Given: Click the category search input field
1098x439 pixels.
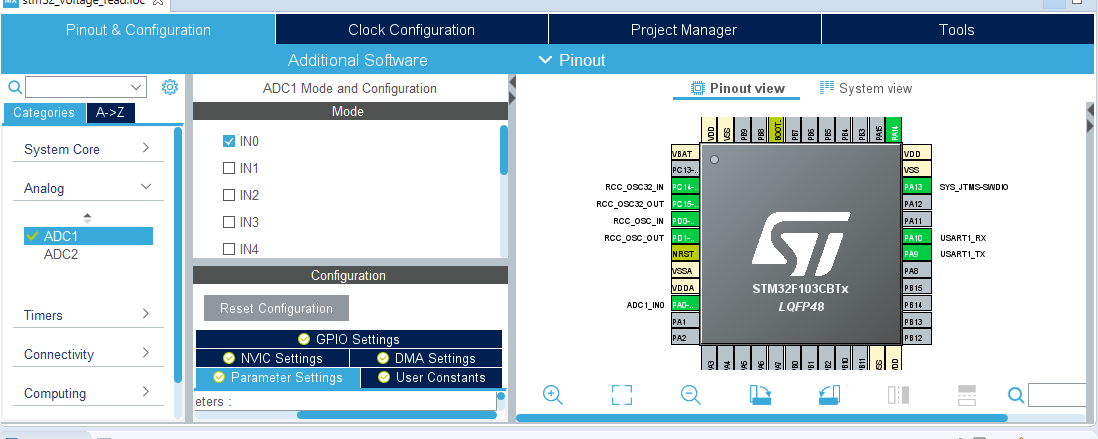Looking at the screenshot, I should coord(77,88).
